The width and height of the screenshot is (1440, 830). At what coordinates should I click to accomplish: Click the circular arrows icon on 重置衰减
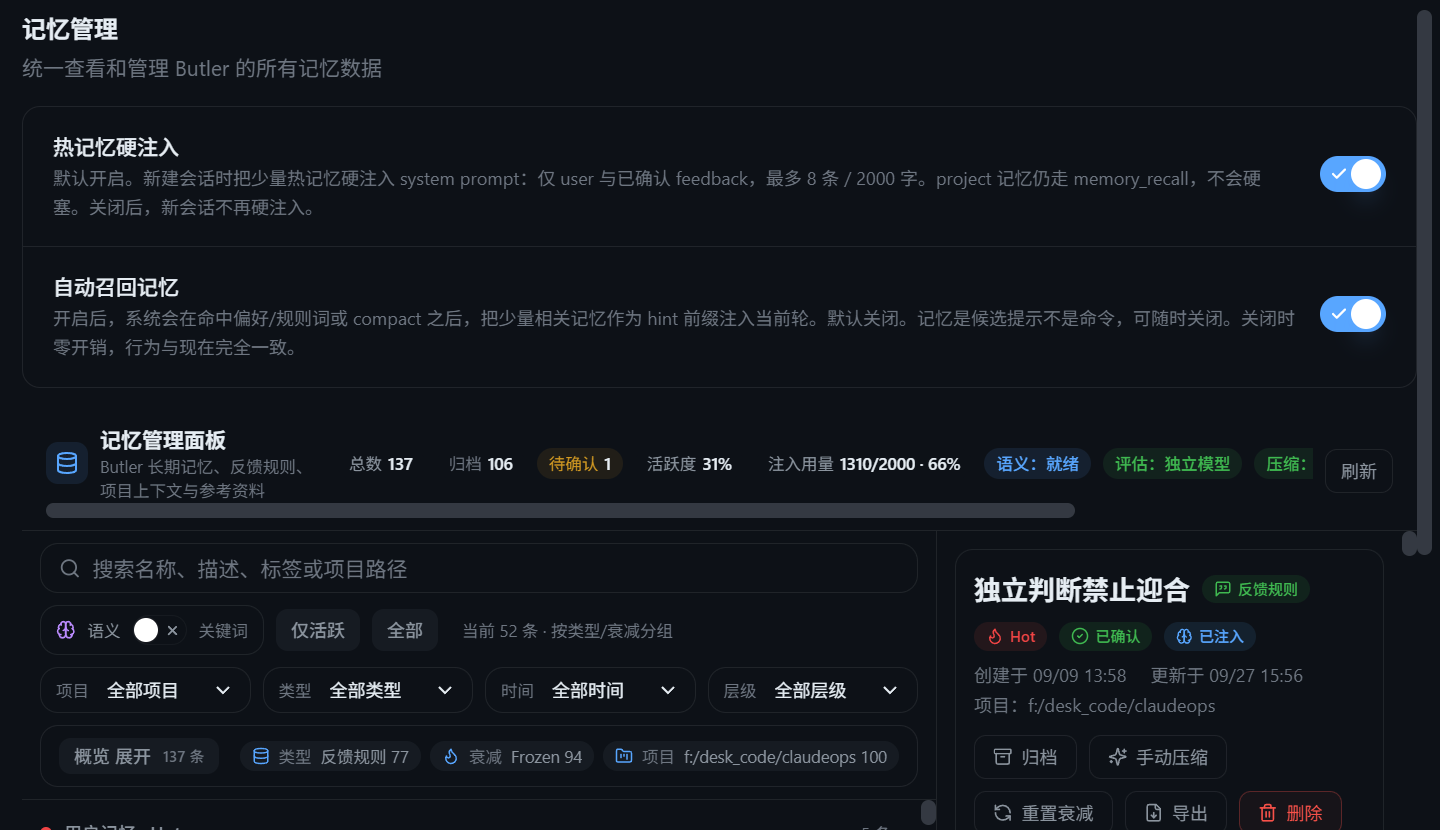(x=1002, y=813)
